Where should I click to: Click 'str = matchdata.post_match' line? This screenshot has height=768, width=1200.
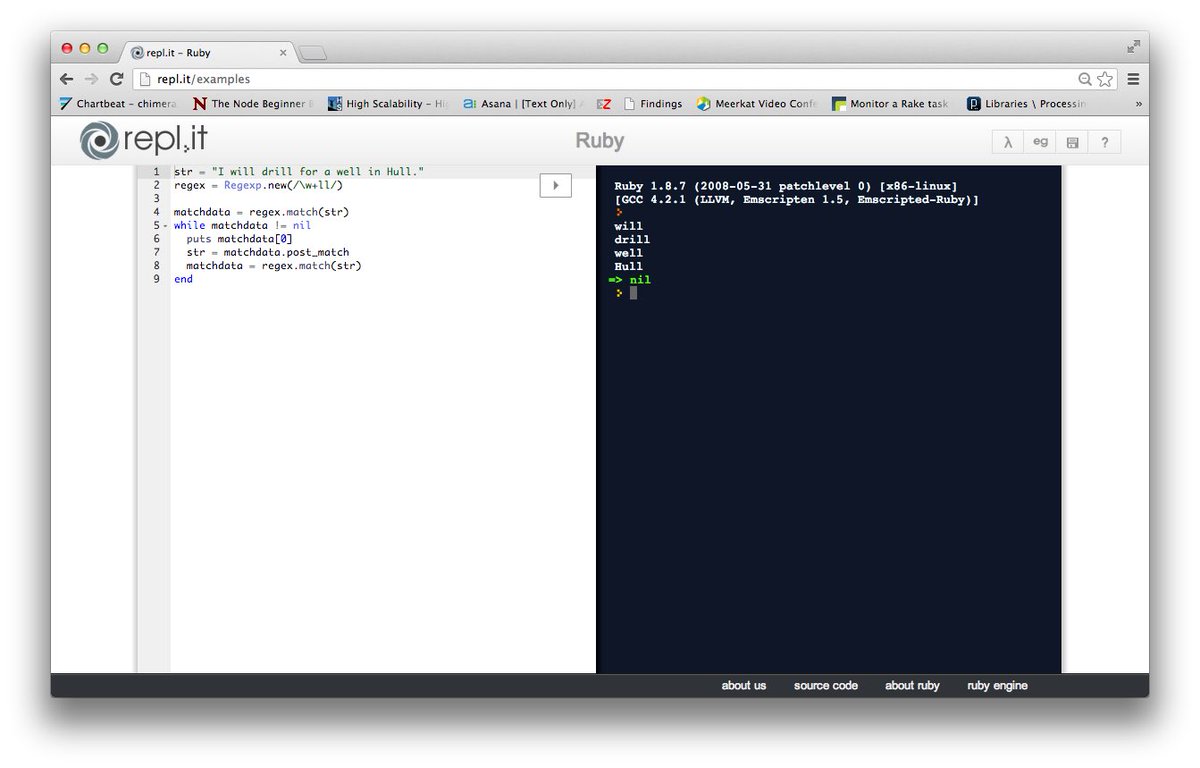(268, 252)
